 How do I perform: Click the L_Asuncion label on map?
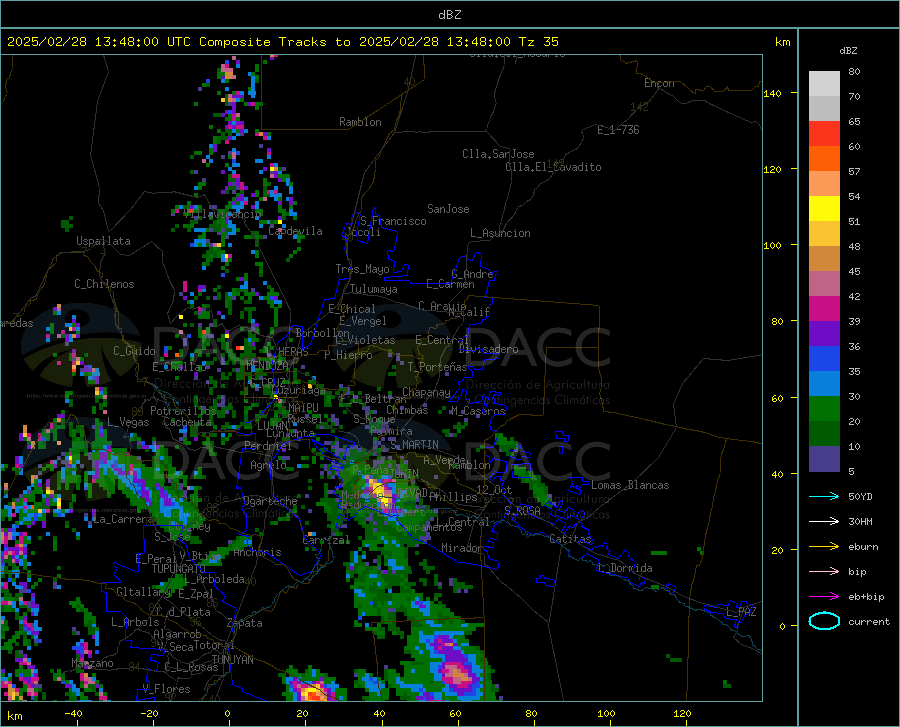500,233
